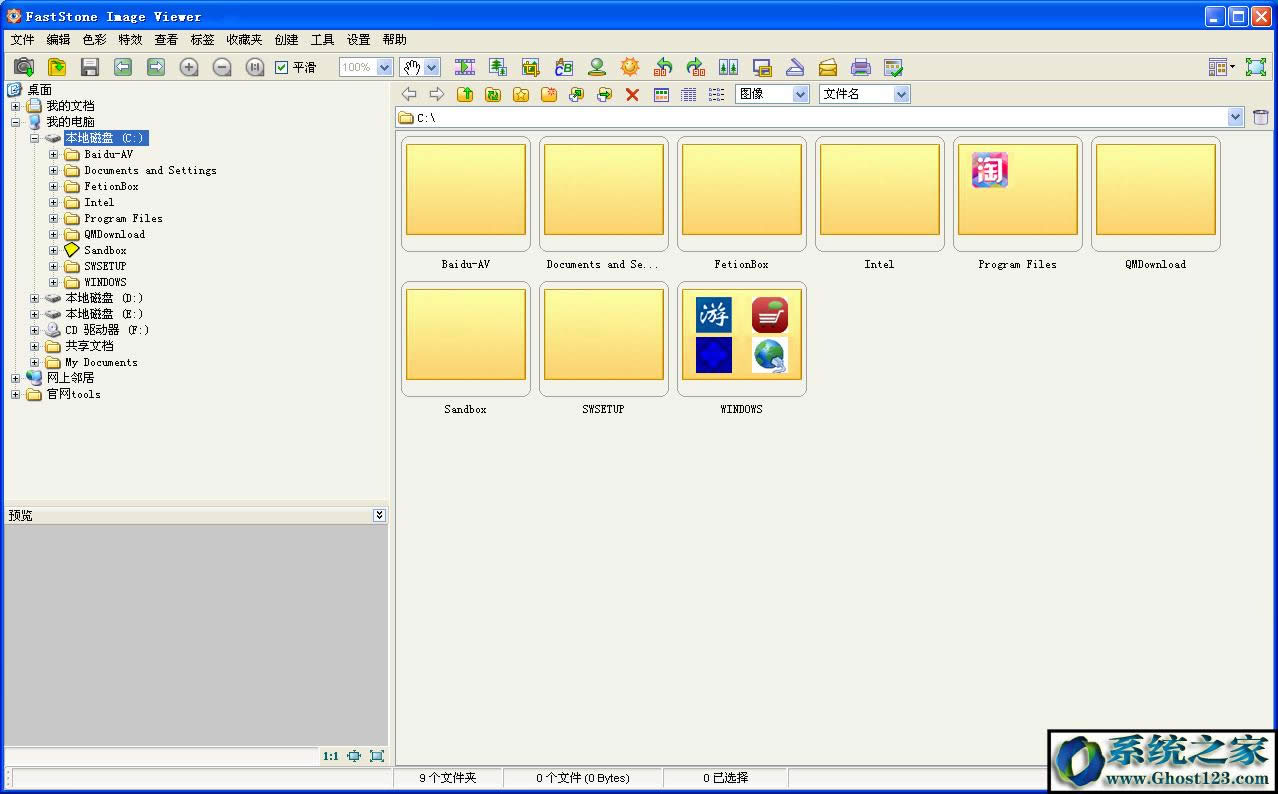Start the slideshow from the toolbar

465,67
